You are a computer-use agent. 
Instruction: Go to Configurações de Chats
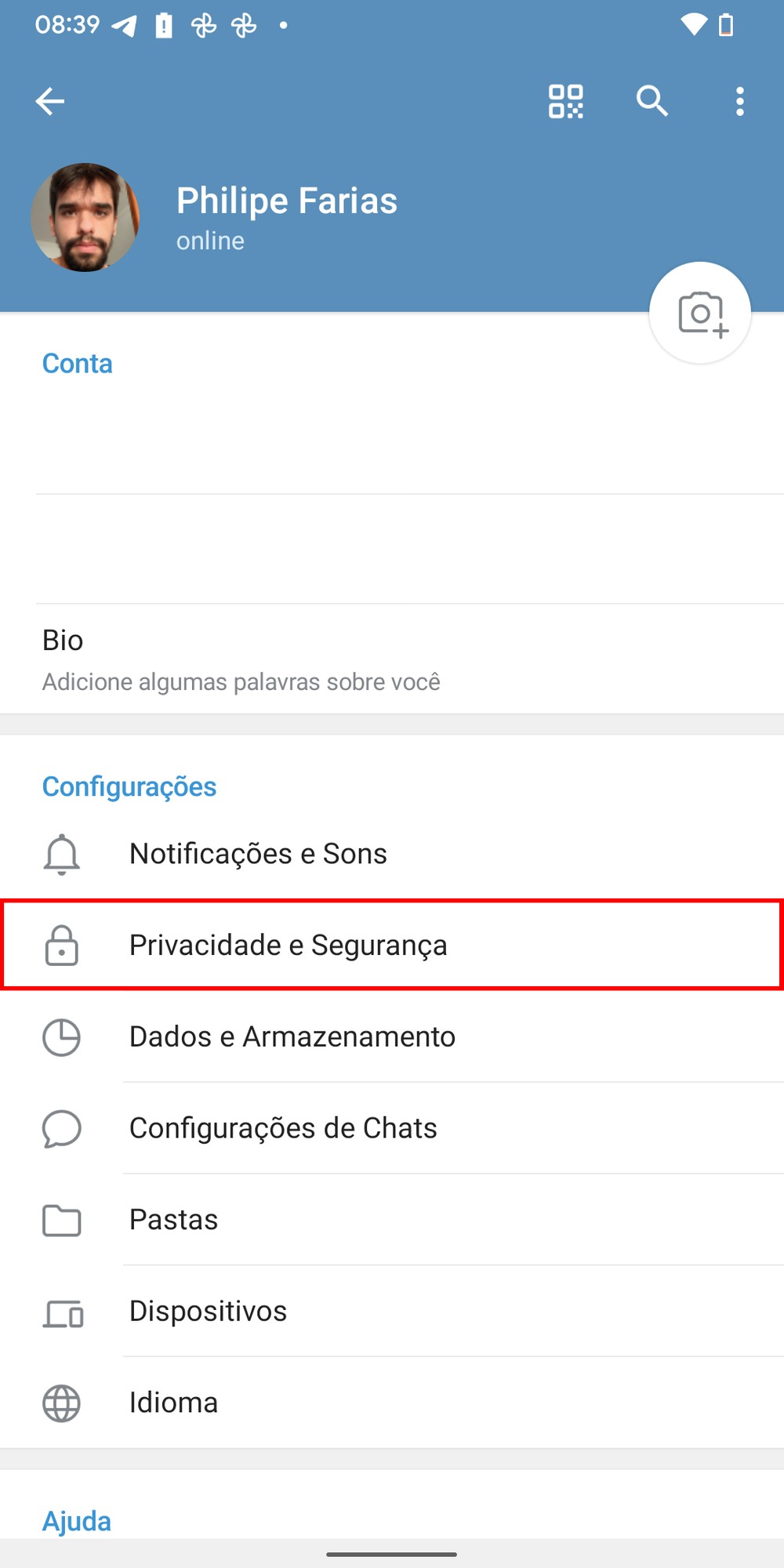(x=283, y=1129)
